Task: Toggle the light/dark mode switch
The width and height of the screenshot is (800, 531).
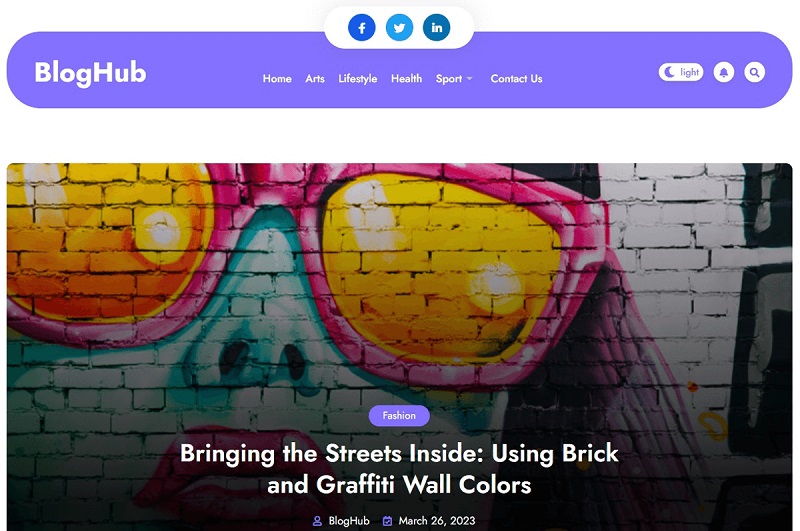Action: click(681, 72)
